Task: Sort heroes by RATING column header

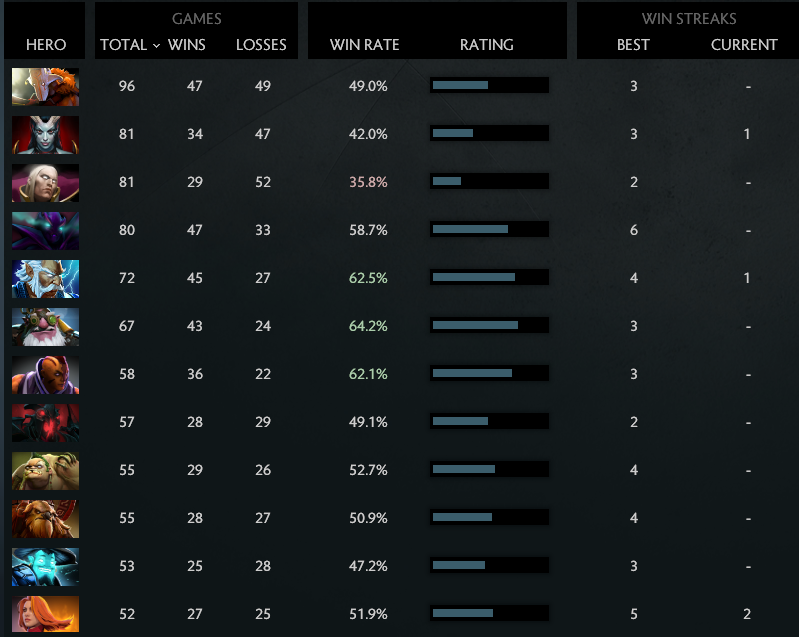Action: coord(487,45)
